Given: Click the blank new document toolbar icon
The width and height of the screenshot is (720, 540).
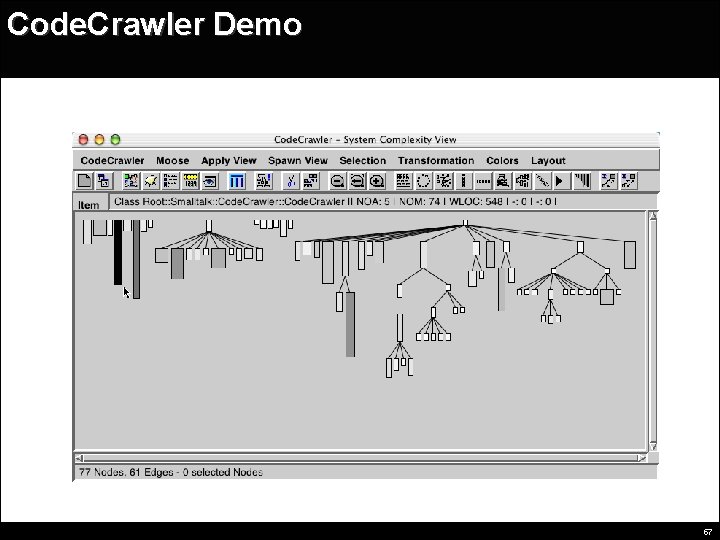Looking at the screenshot, I should [x=84, y=181].
